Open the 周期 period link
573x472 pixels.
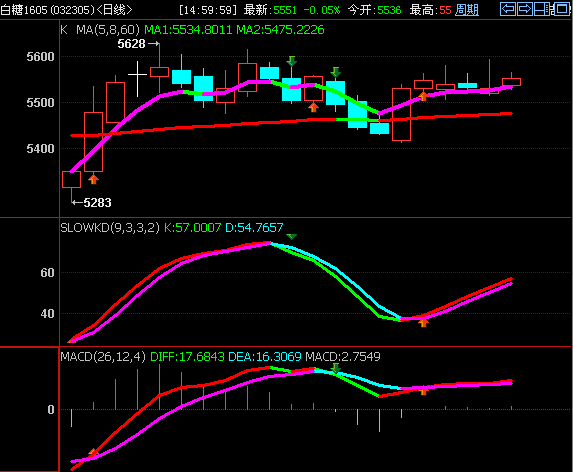(467, 10)
